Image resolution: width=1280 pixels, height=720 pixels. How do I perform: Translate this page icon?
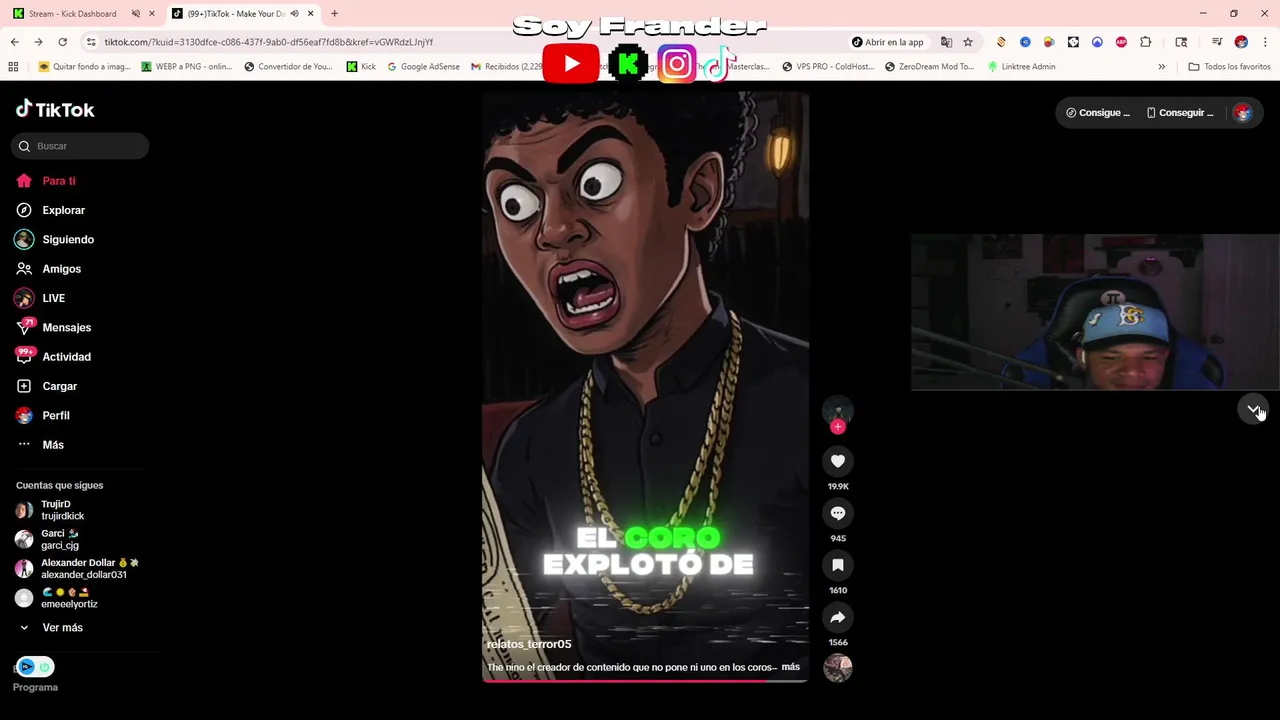click(946, 42)
